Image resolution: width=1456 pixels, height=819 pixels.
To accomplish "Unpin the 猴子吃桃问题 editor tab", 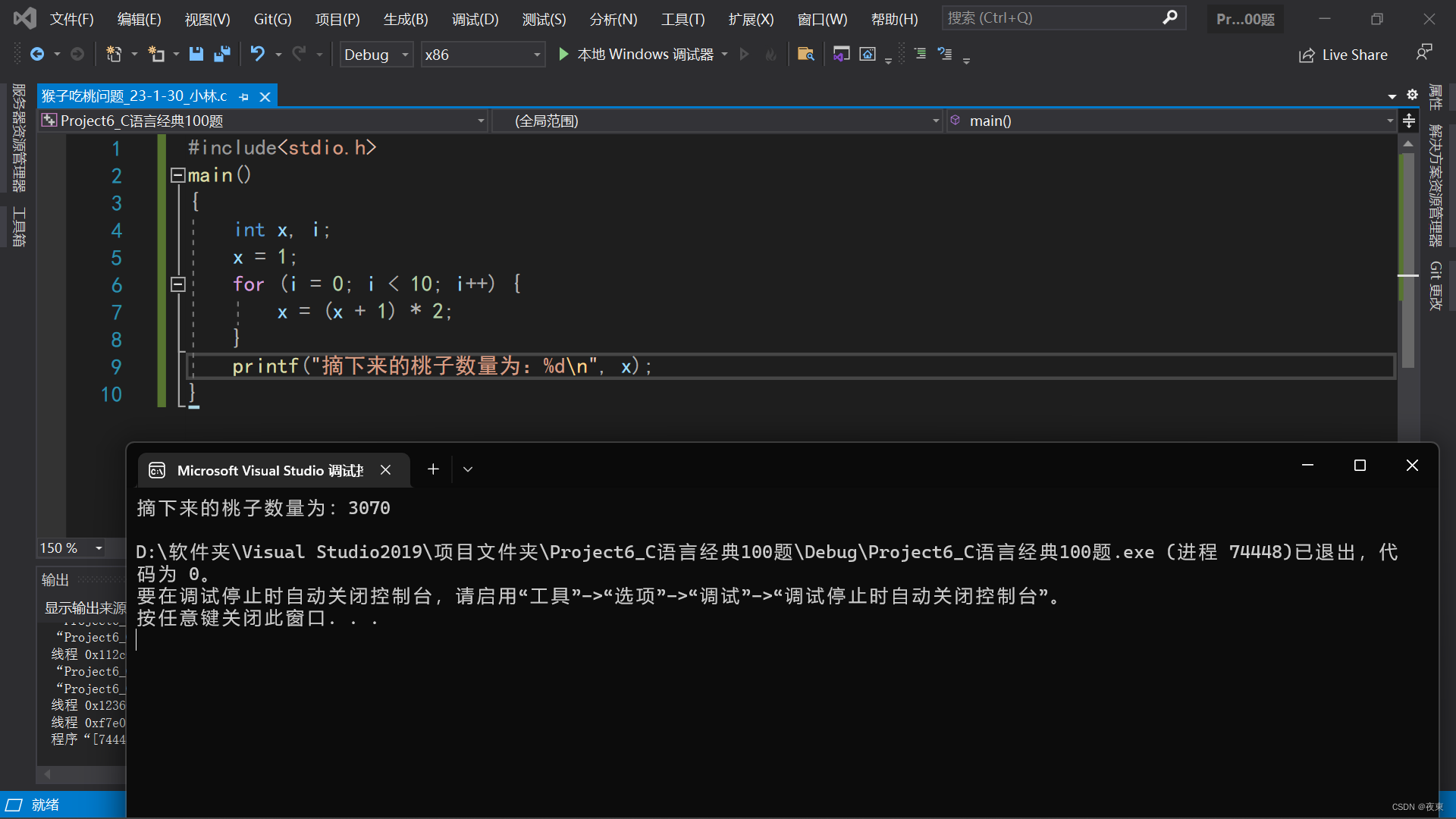I will click(x=243, y=96).
